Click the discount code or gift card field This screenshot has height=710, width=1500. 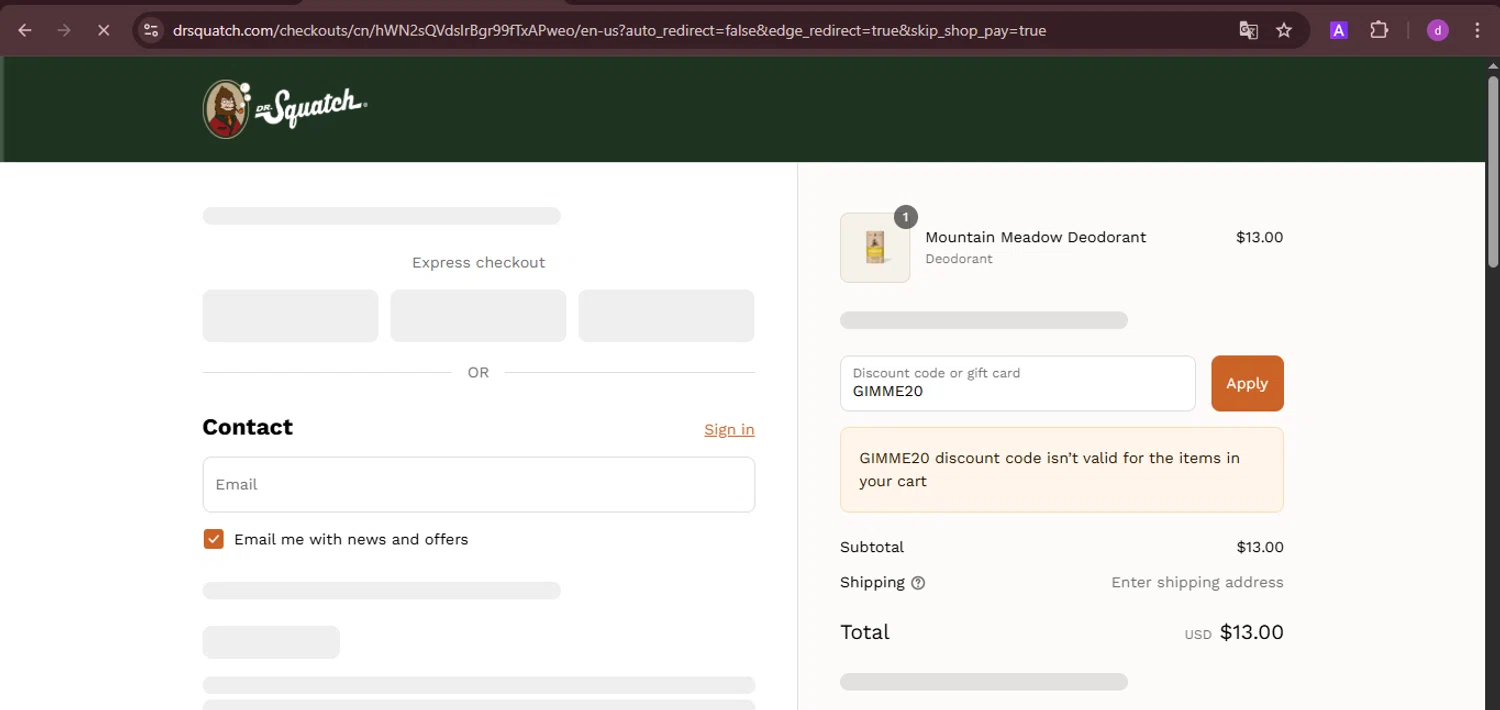(1017, 383)
